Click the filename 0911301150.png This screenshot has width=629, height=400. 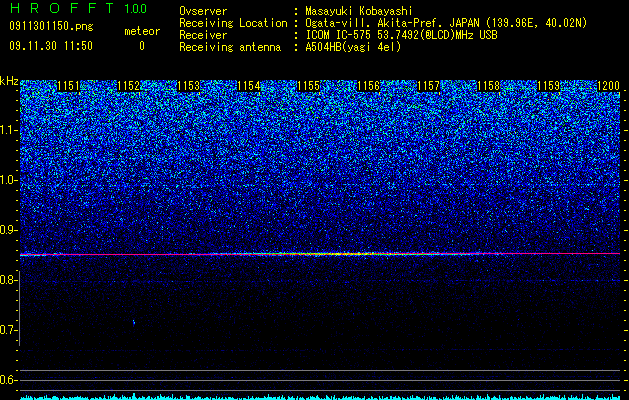51,26
